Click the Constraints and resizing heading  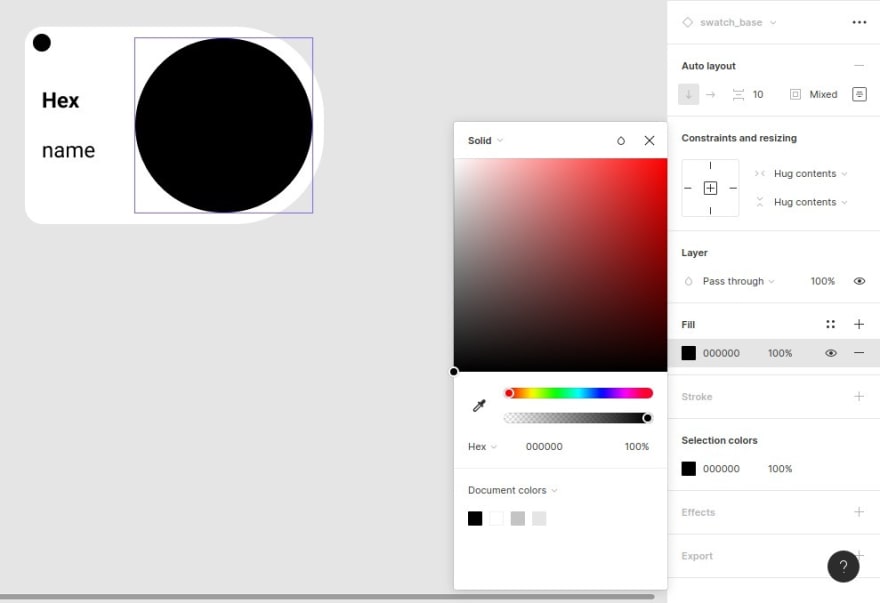[x=739, y=138]
